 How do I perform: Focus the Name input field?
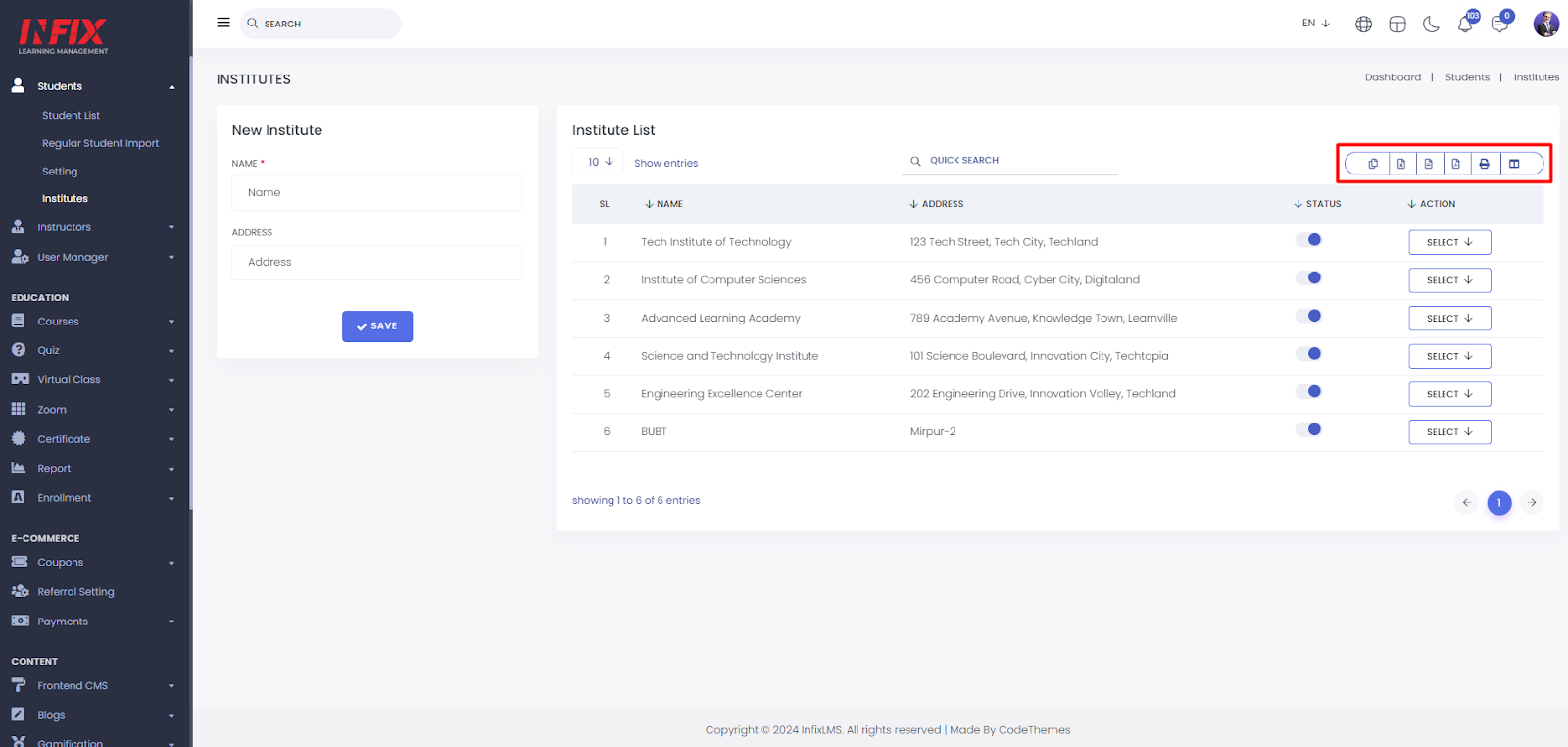tap(377, 193)
